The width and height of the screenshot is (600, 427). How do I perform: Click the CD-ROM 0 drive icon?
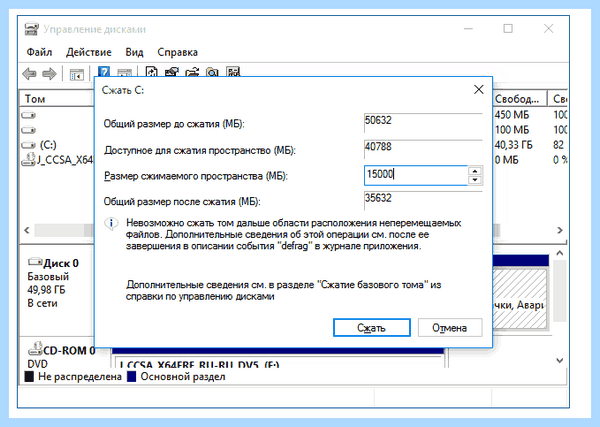(x=35, y=348)
